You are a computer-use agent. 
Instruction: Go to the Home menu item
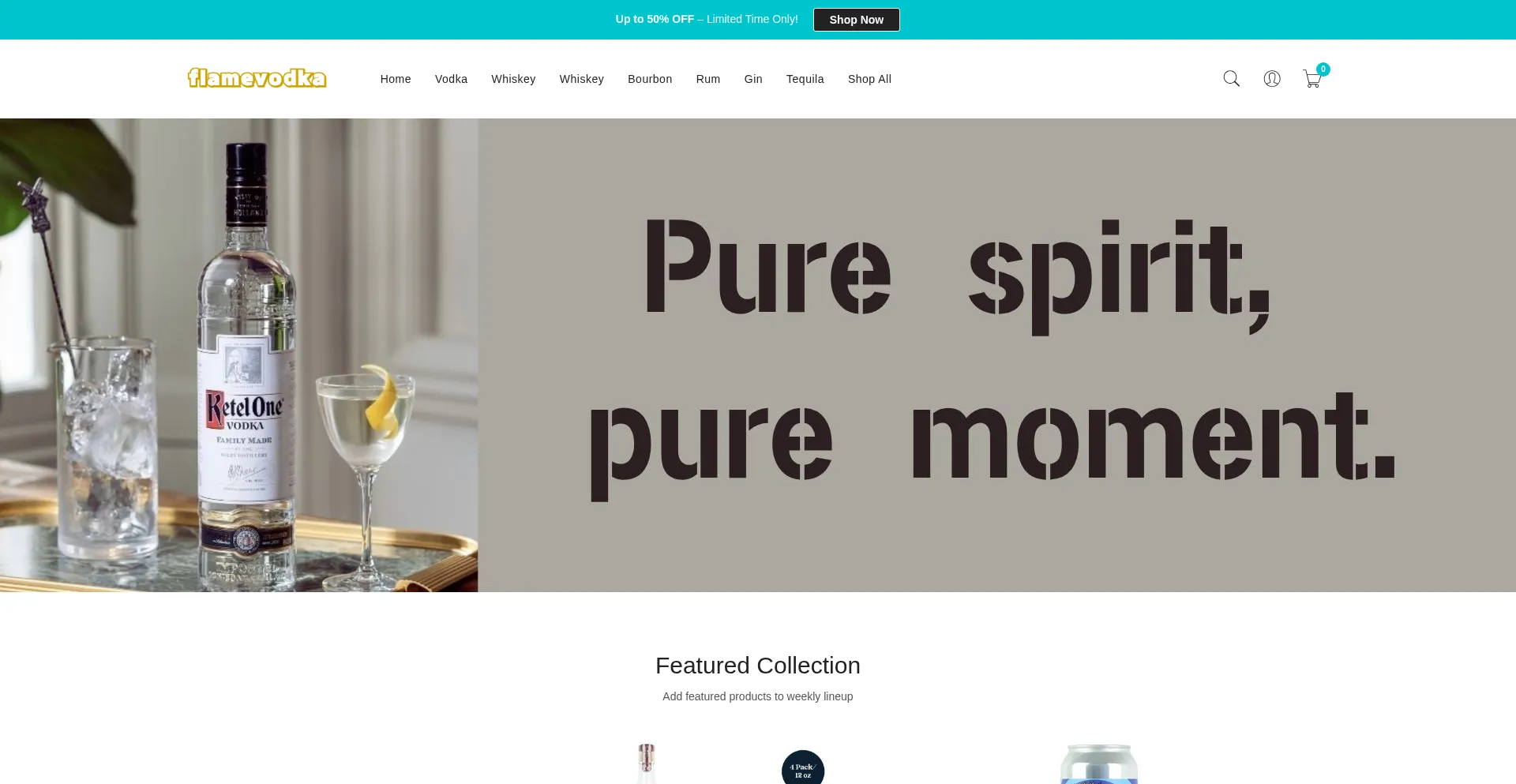(x=396, y=79)
